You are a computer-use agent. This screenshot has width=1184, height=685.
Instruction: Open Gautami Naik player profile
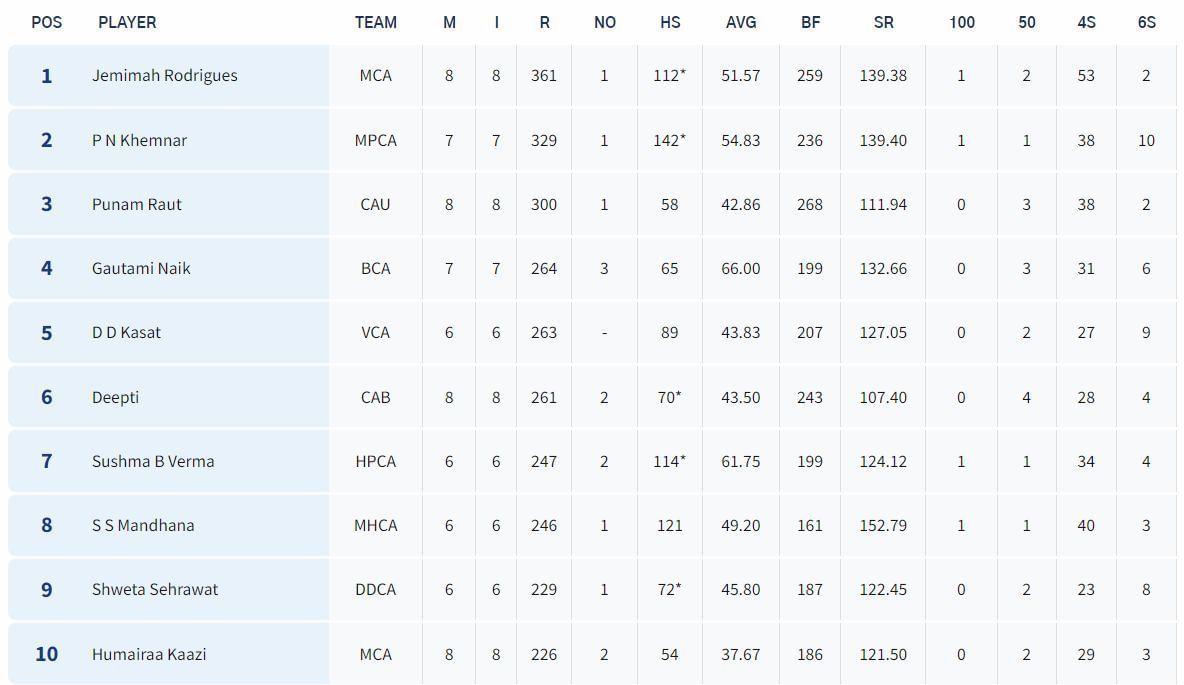[141, 268]
